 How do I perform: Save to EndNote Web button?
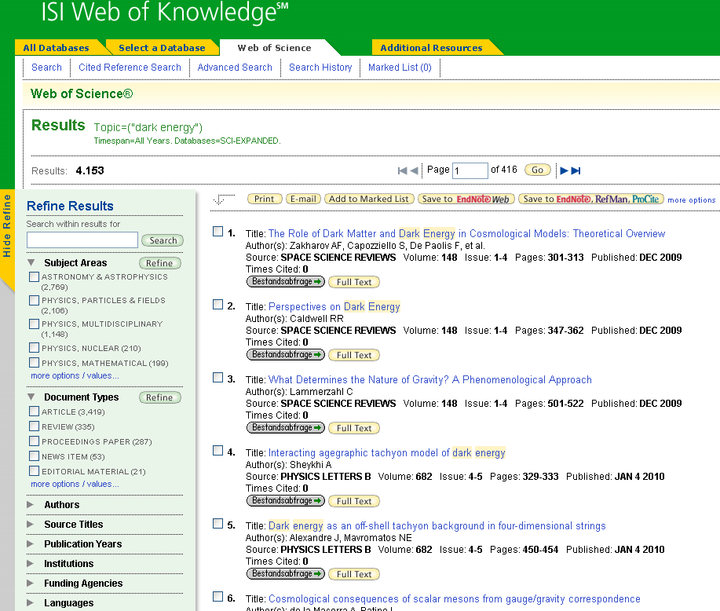pos(466,199)
